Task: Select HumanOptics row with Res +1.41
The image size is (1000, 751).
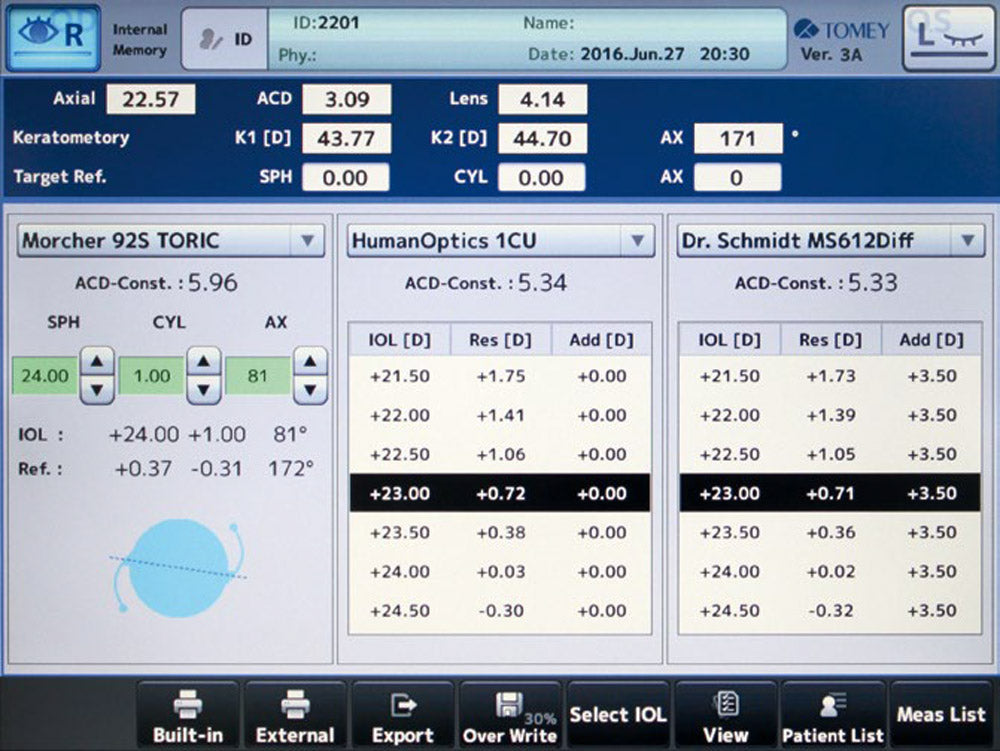Action: (x=500, y=415)
